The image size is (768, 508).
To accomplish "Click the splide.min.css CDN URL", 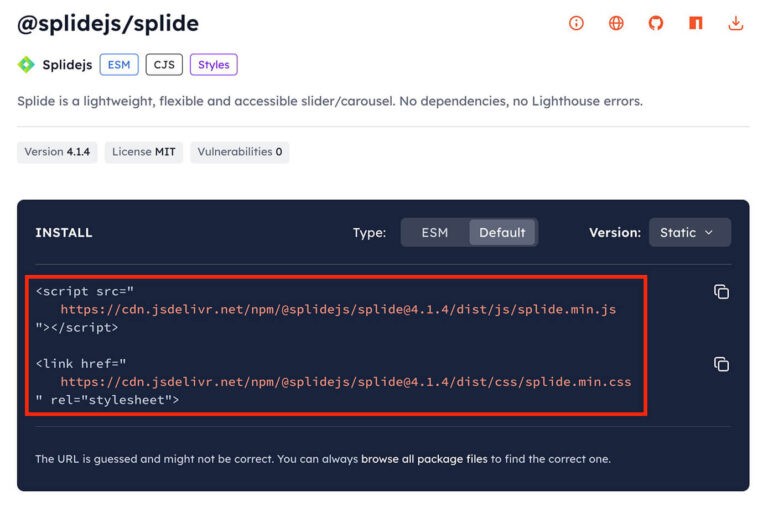I will point(345,381).
